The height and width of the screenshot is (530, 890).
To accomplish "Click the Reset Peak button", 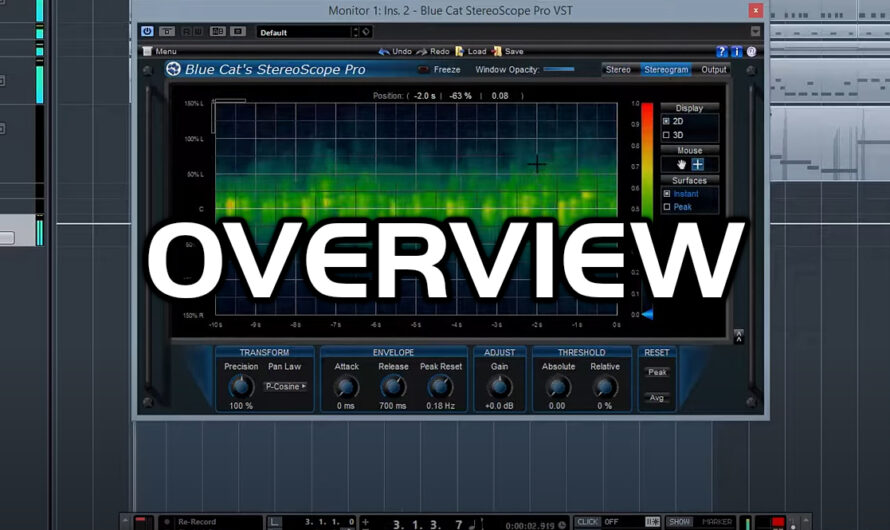I will [657, 373].
